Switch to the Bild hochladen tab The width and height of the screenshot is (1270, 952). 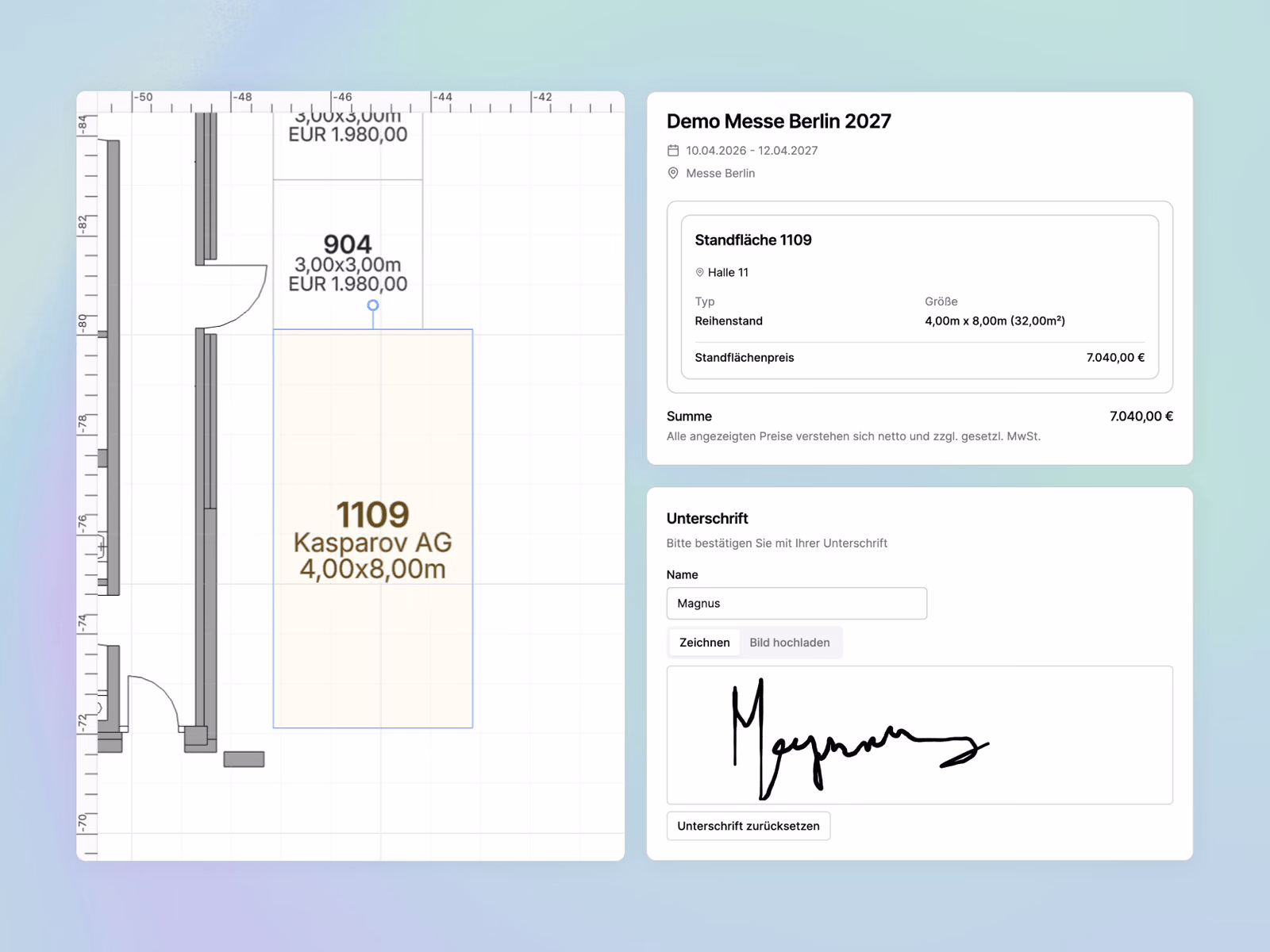pyautogui.click(x=790, y=643)
